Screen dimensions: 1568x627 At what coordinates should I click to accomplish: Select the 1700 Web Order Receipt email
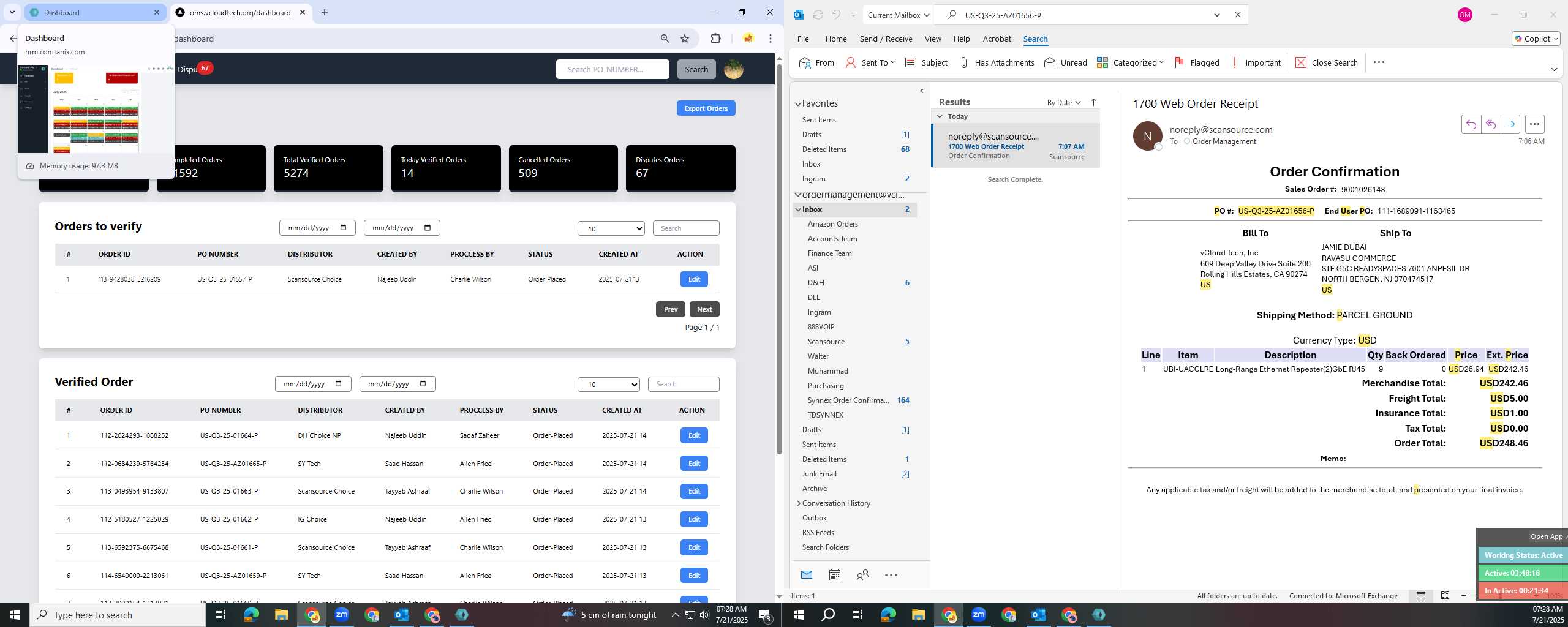coord(1016,146)
